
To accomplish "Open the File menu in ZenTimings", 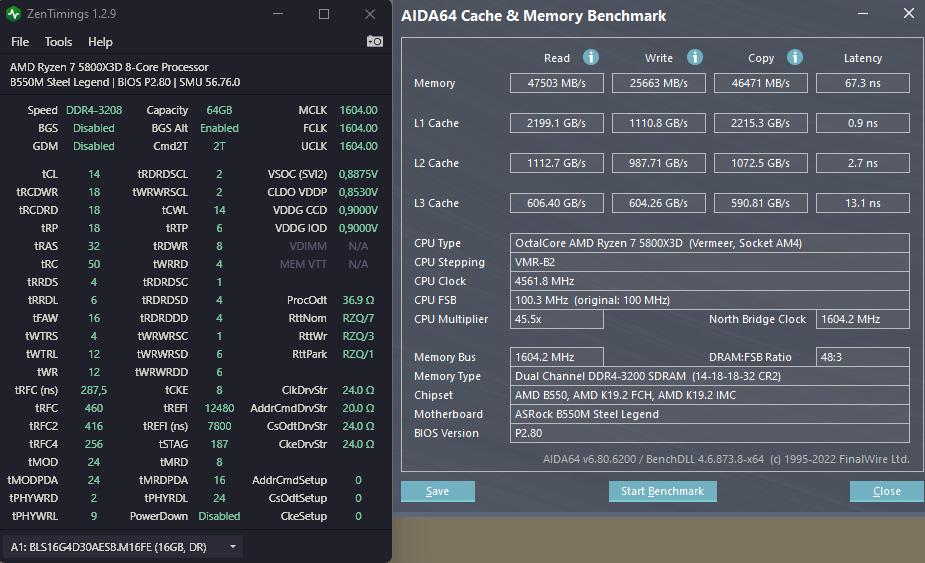I will [x=19, y=42].
